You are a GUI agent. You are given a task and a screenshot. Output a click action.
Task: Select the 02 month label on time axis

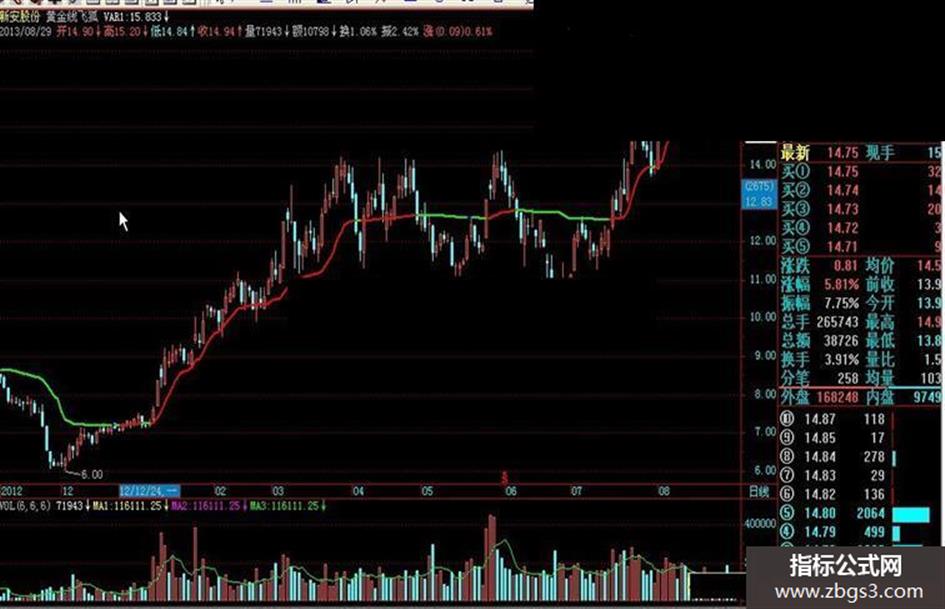(x=220, y=491)
